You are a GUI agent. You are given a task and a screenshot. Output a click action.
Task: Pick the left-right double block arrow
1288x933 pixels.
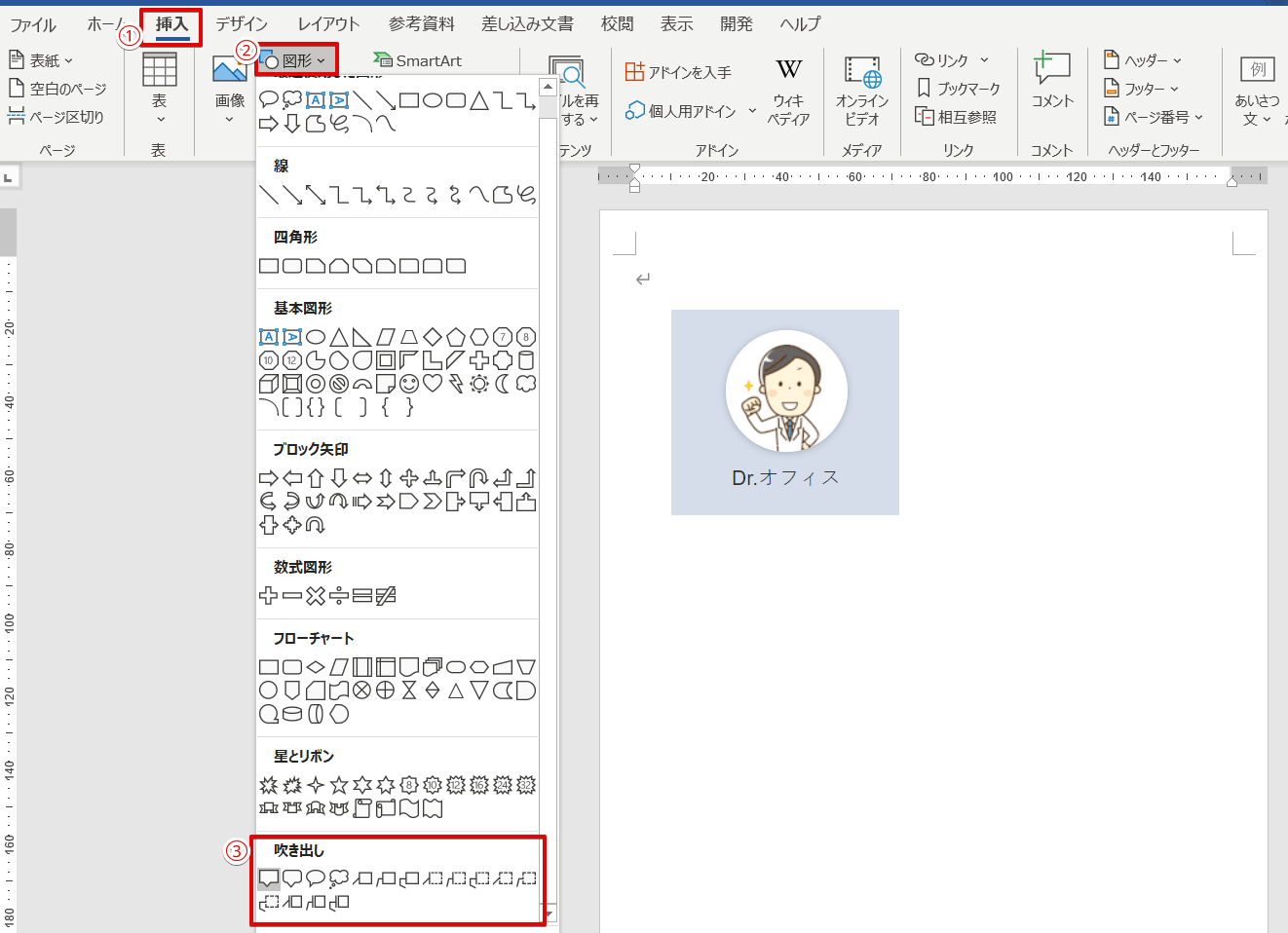coord(362,478)
